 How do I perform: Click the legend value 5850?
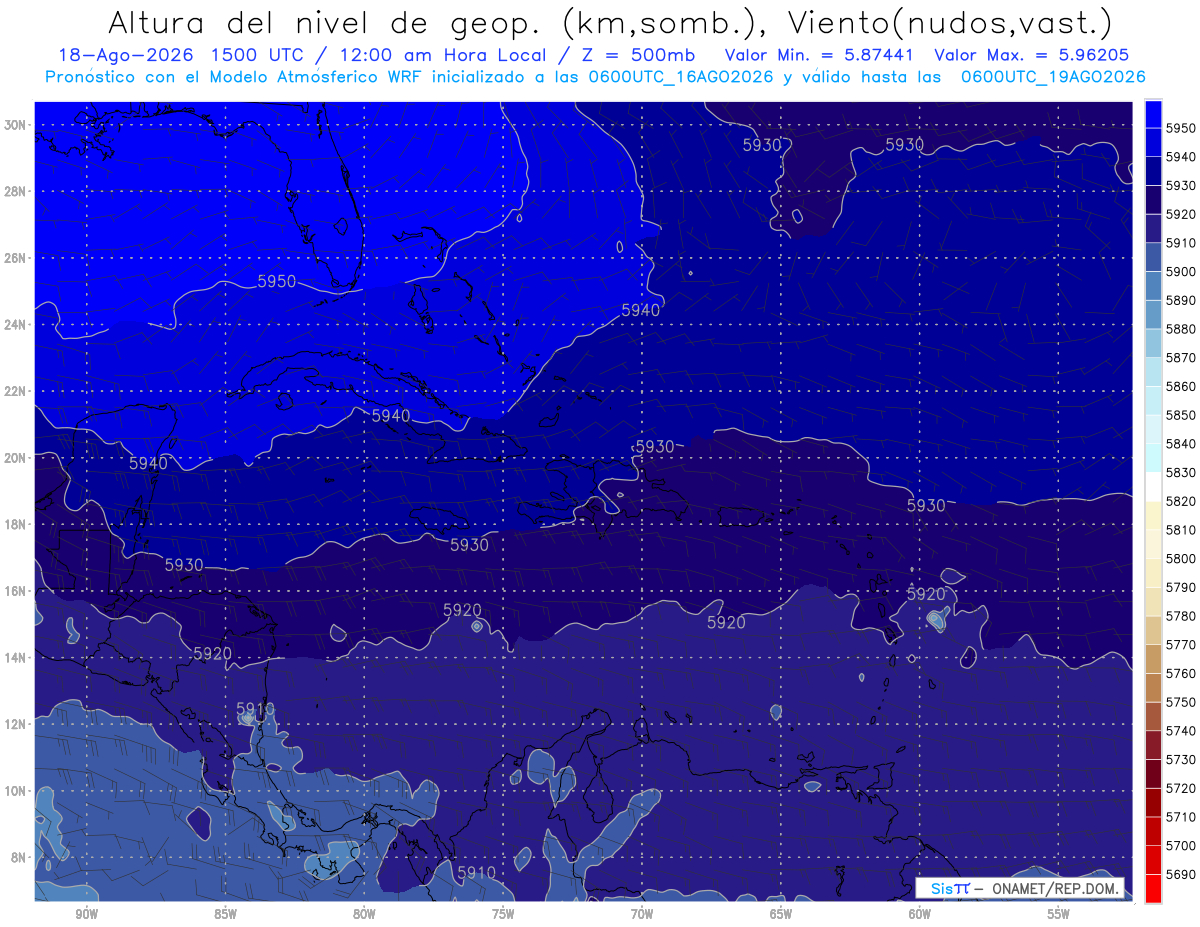(1181, 415)
